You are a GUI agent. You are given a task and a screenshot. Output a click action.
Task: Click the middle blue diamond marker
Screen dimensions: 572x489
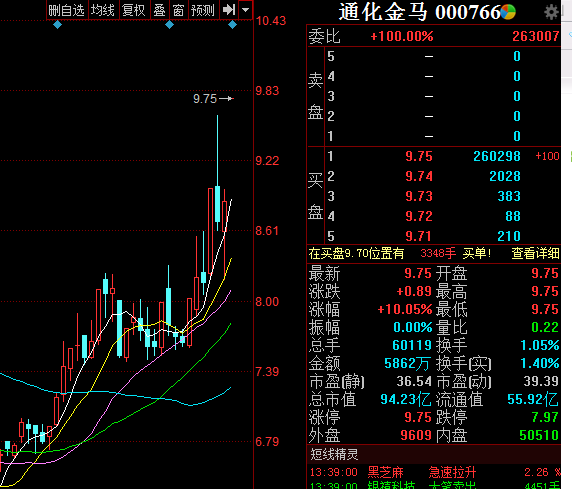[169, 25]
